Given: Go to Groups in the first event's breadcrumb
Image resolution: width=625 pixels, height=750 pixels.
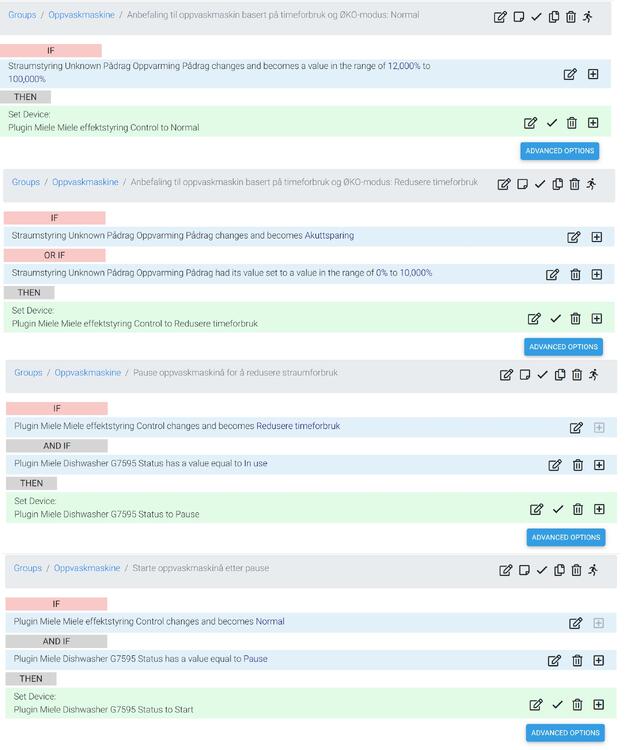Looking at the screenshot, I should [22, 15].
